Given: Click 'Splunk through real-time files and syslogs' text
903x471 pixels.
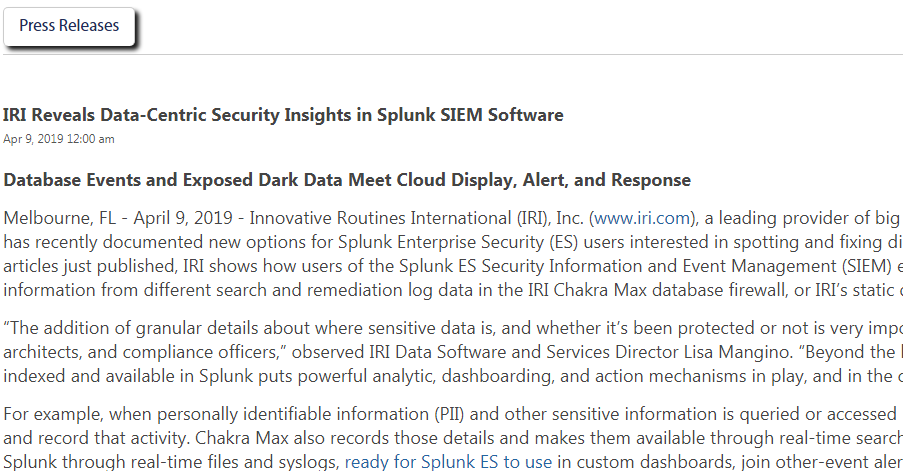Looking at the screenshot, I should click(171, 462).
